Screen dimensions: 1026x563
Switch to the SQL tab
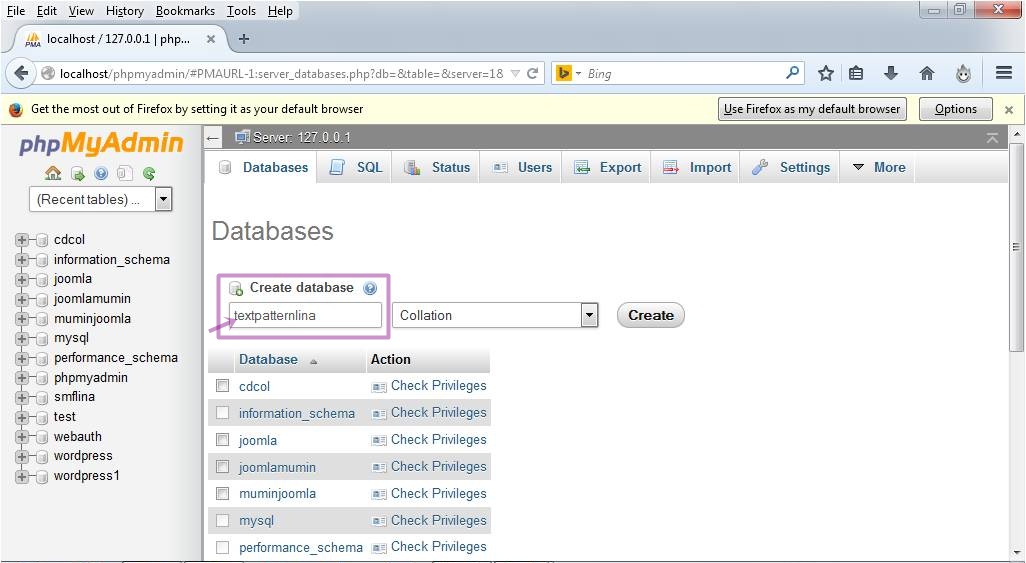pyautogui.click(x=357, y=168)
